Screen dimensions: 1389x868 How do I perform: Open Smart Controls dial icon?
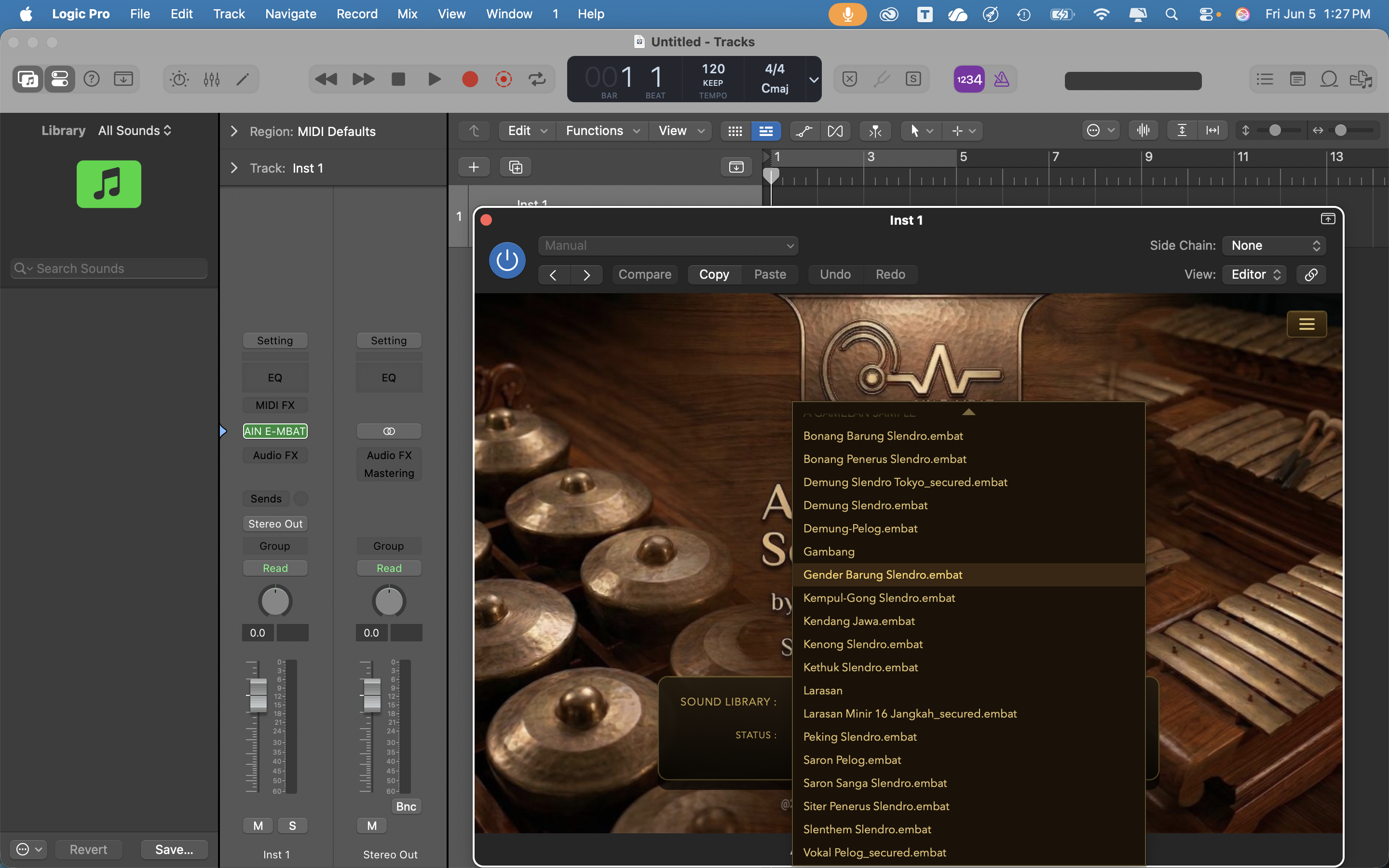(179, 79)
